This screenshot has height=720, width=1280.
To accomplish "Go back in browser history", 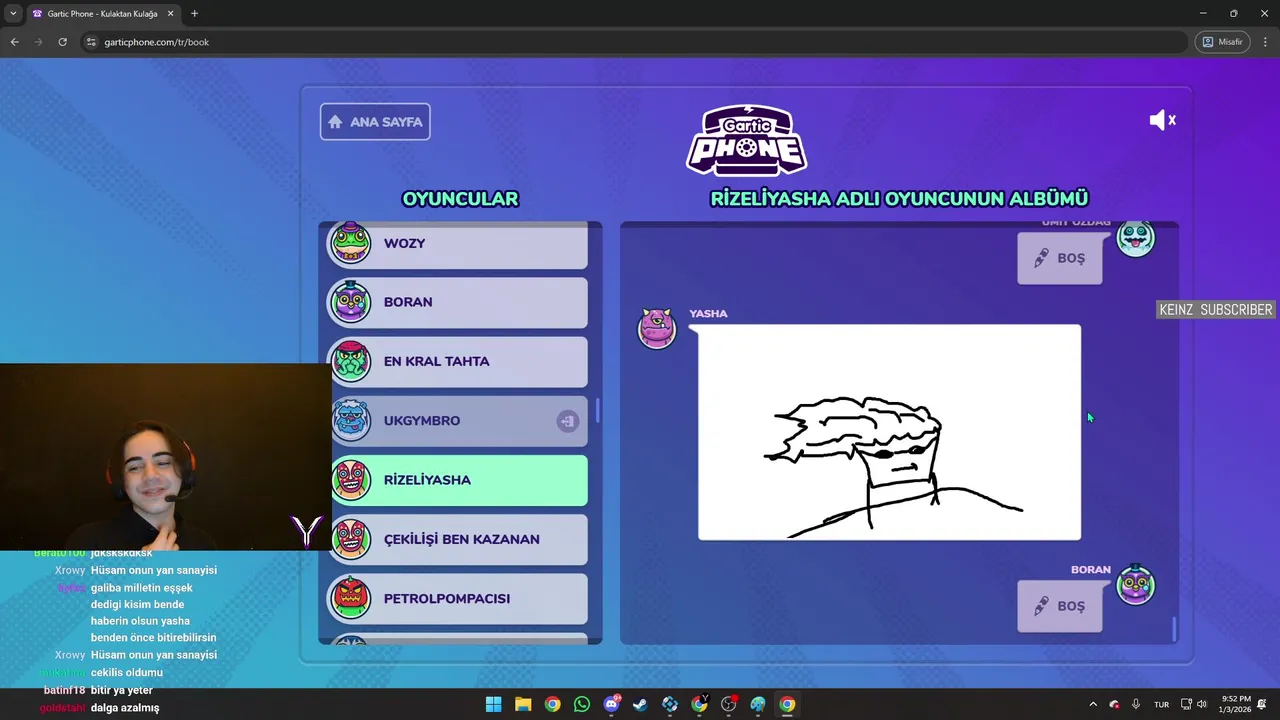I will point(14,42).
